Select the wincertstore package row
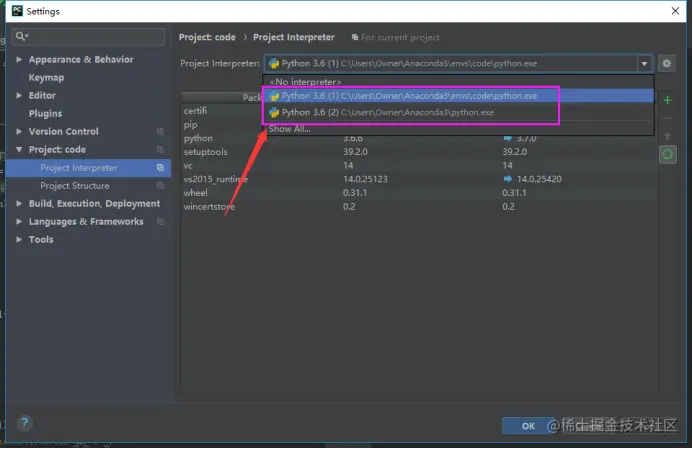The image size is (693, 449). pos(419,206)
